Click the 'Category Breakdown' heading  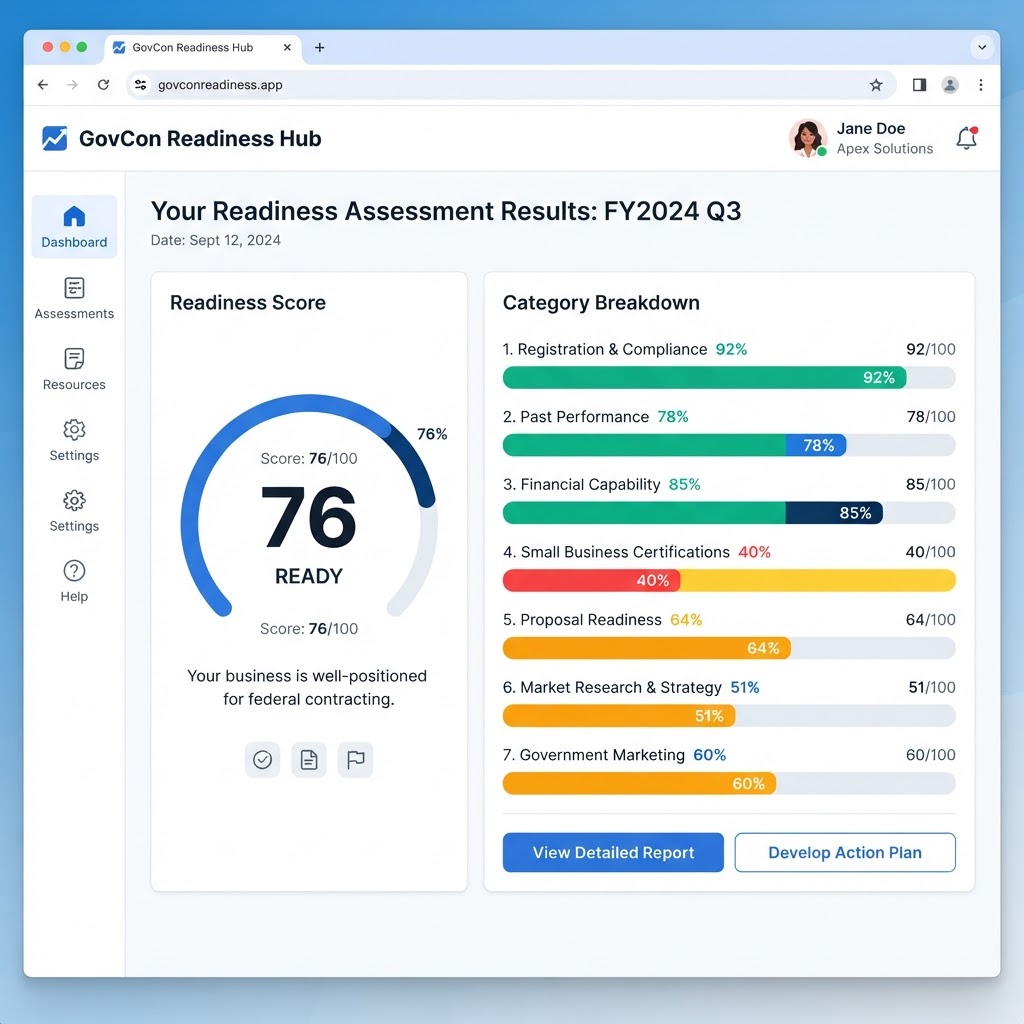click(x=601, y=302)
